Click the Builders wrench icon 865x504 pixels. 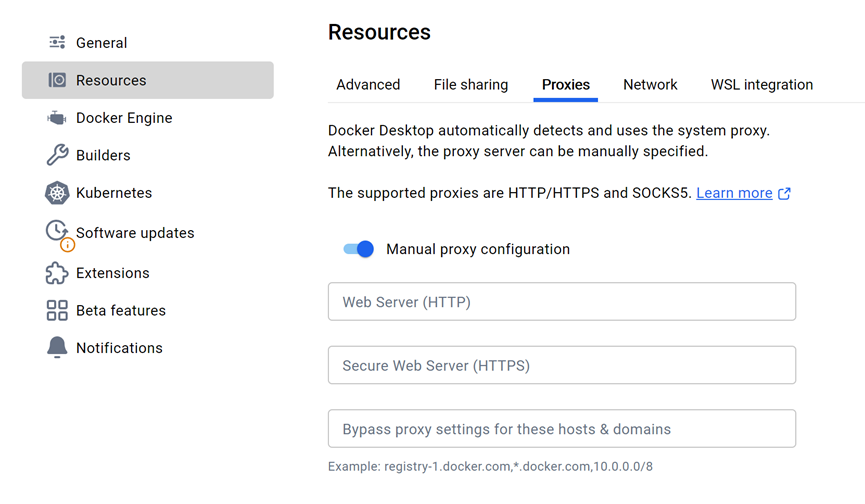[57, 155]
